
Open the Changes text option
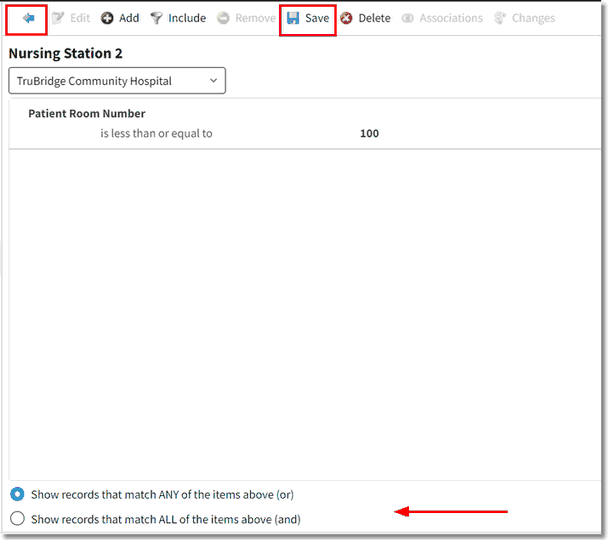click(533, 18)
